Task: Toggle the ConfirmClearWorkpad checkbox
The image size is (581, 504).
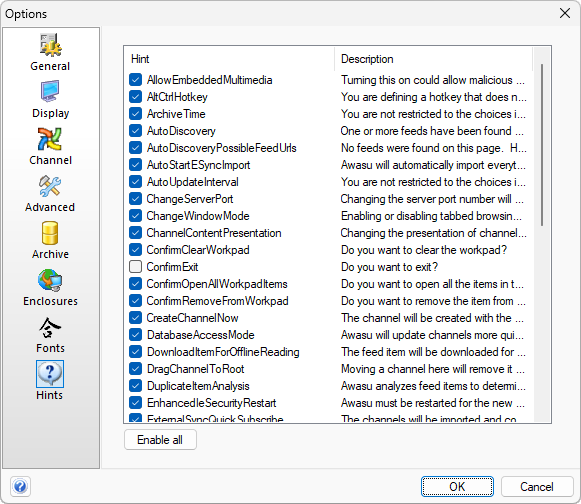Action: 136,250
